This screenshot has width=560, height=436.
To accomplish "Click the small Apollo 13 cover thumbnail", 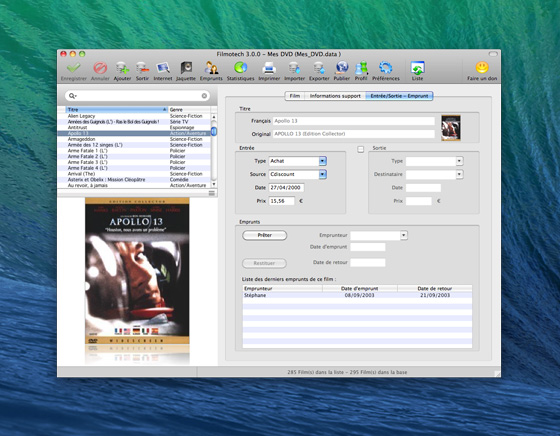I will [451, 127].
